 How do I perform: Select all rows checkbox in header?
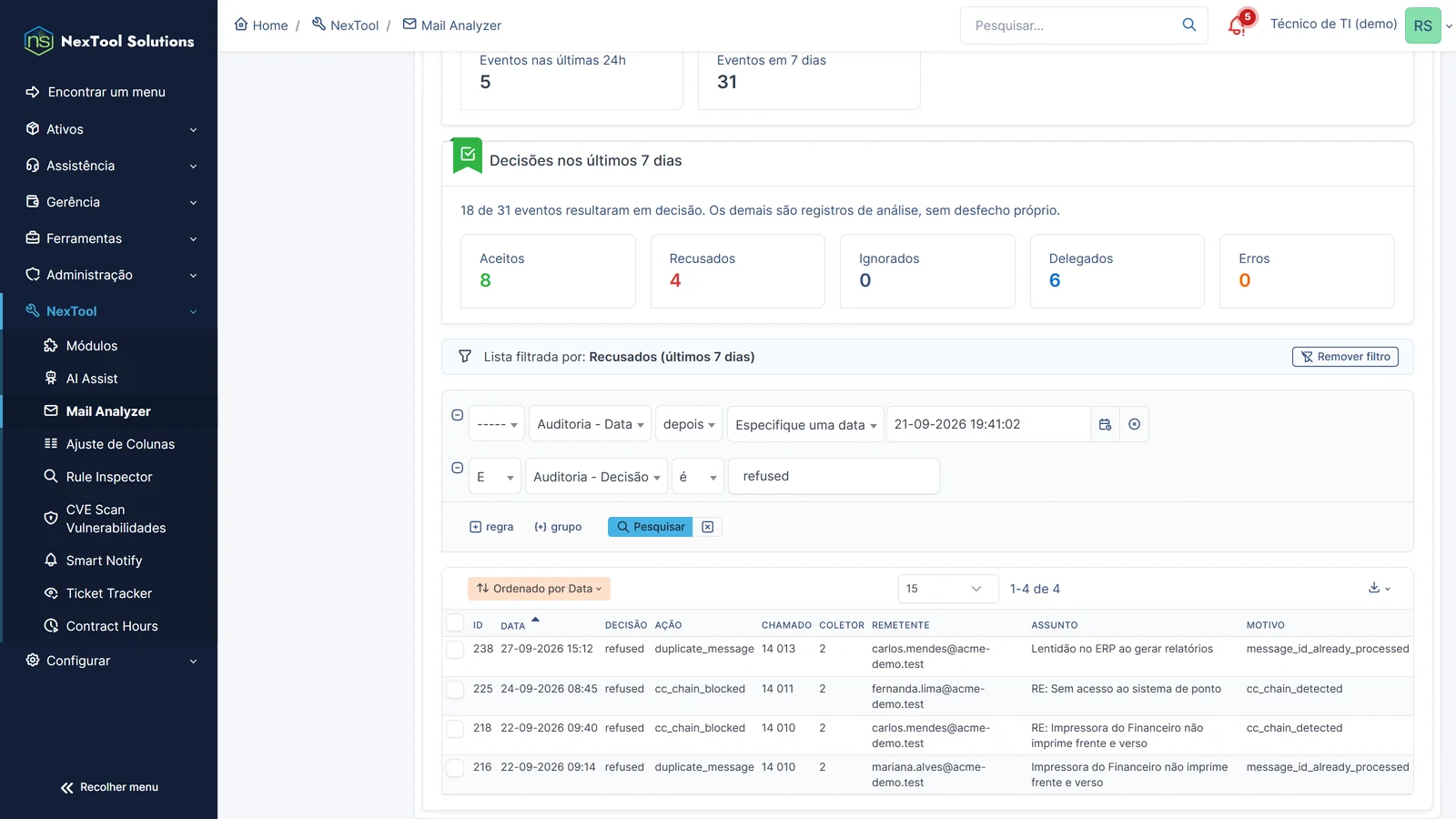455,623
